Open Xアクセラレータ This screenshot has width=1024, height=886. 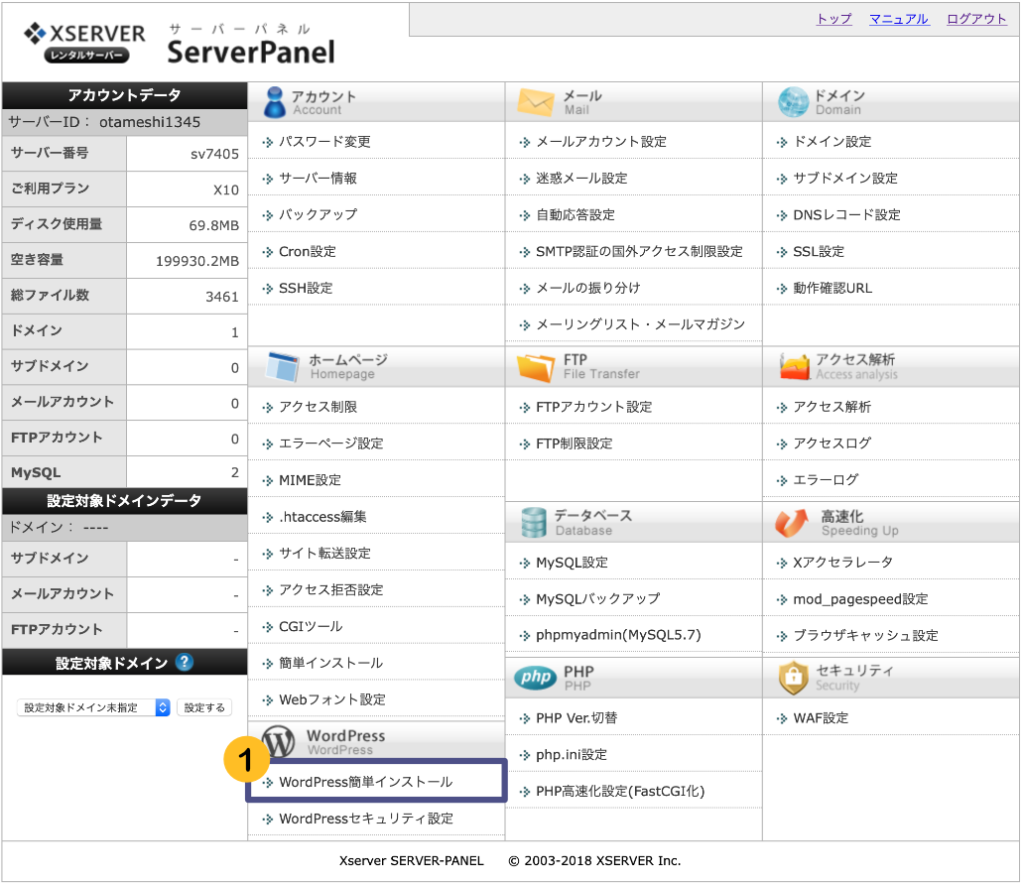click(x=843, y=562)
